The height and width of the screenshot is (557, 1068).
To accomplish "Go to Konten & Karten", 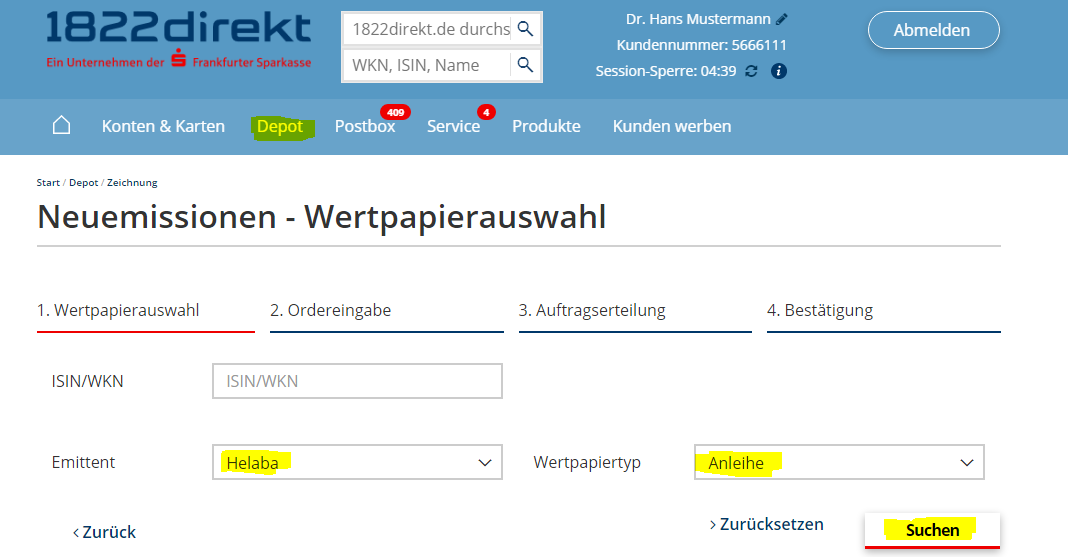I will [x=163, y=126].
